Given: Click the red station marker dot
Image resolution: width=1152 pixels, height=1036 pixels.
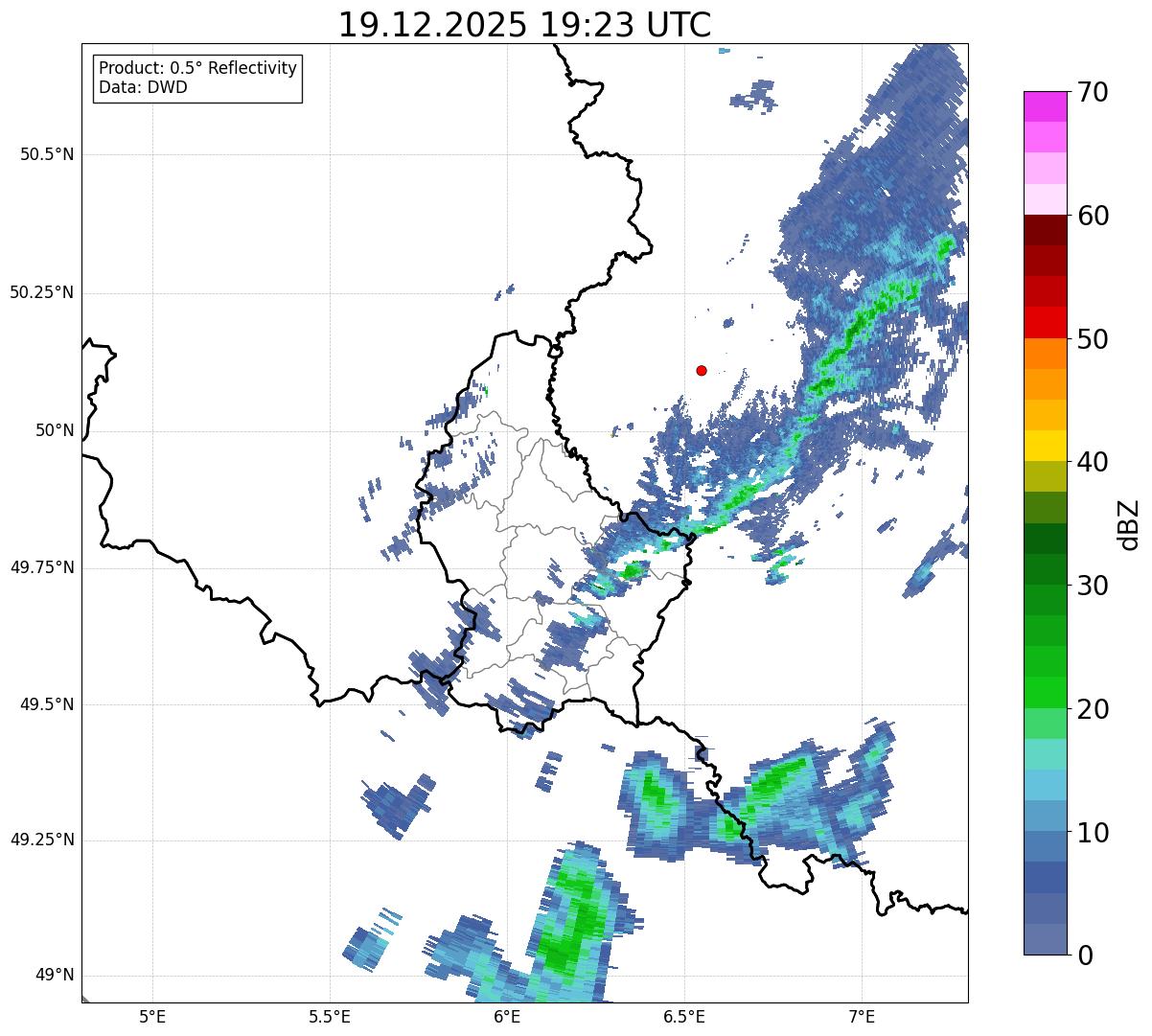Looking at the screenshot, I should coord(702,370).
